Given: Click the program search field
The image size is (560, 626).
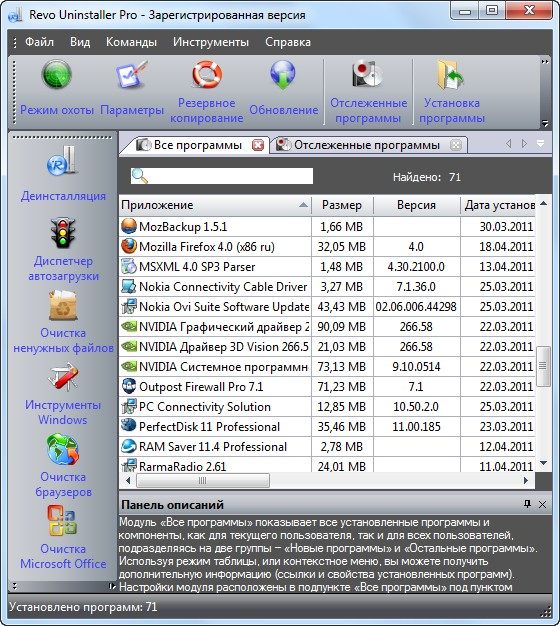Looking at the screenshot, I should point(222,176).
